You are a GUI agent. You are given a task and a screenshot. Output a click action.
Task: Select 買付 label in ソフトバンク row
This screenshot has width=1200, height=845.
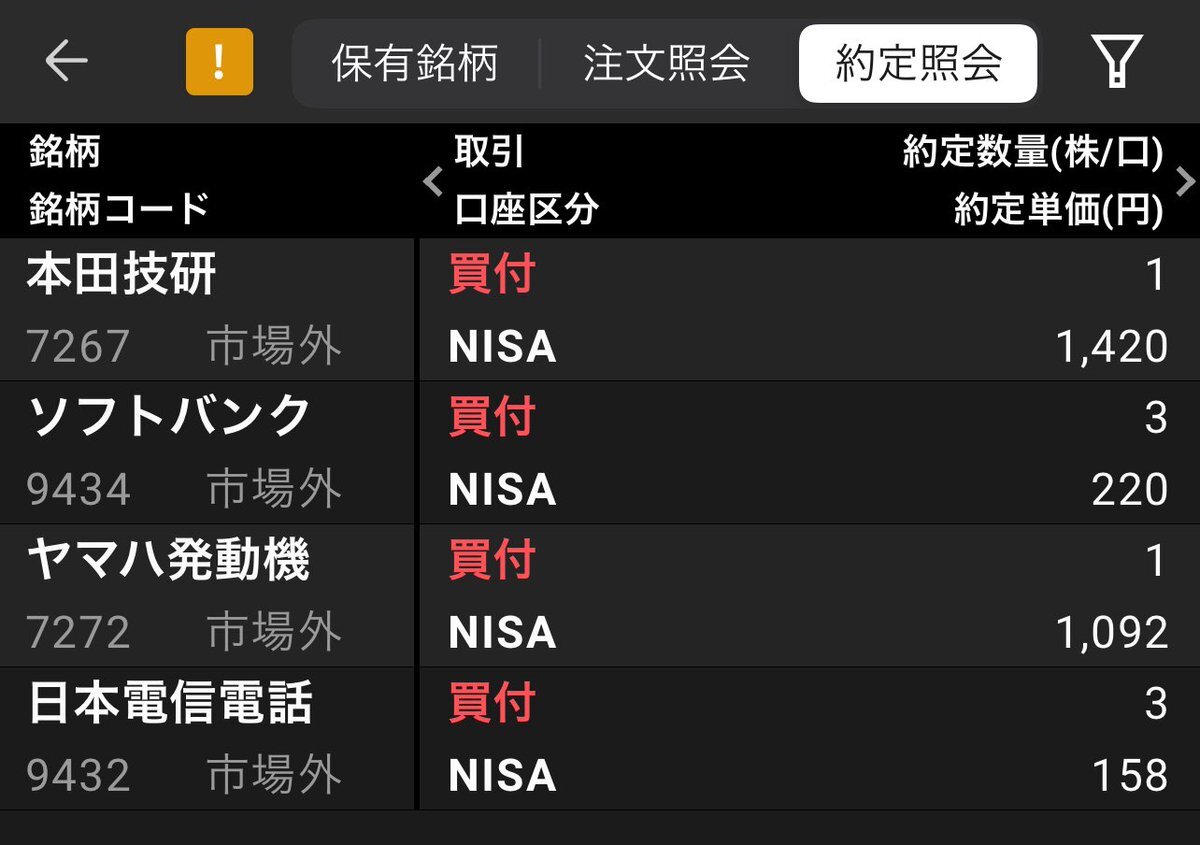point(492,417)
